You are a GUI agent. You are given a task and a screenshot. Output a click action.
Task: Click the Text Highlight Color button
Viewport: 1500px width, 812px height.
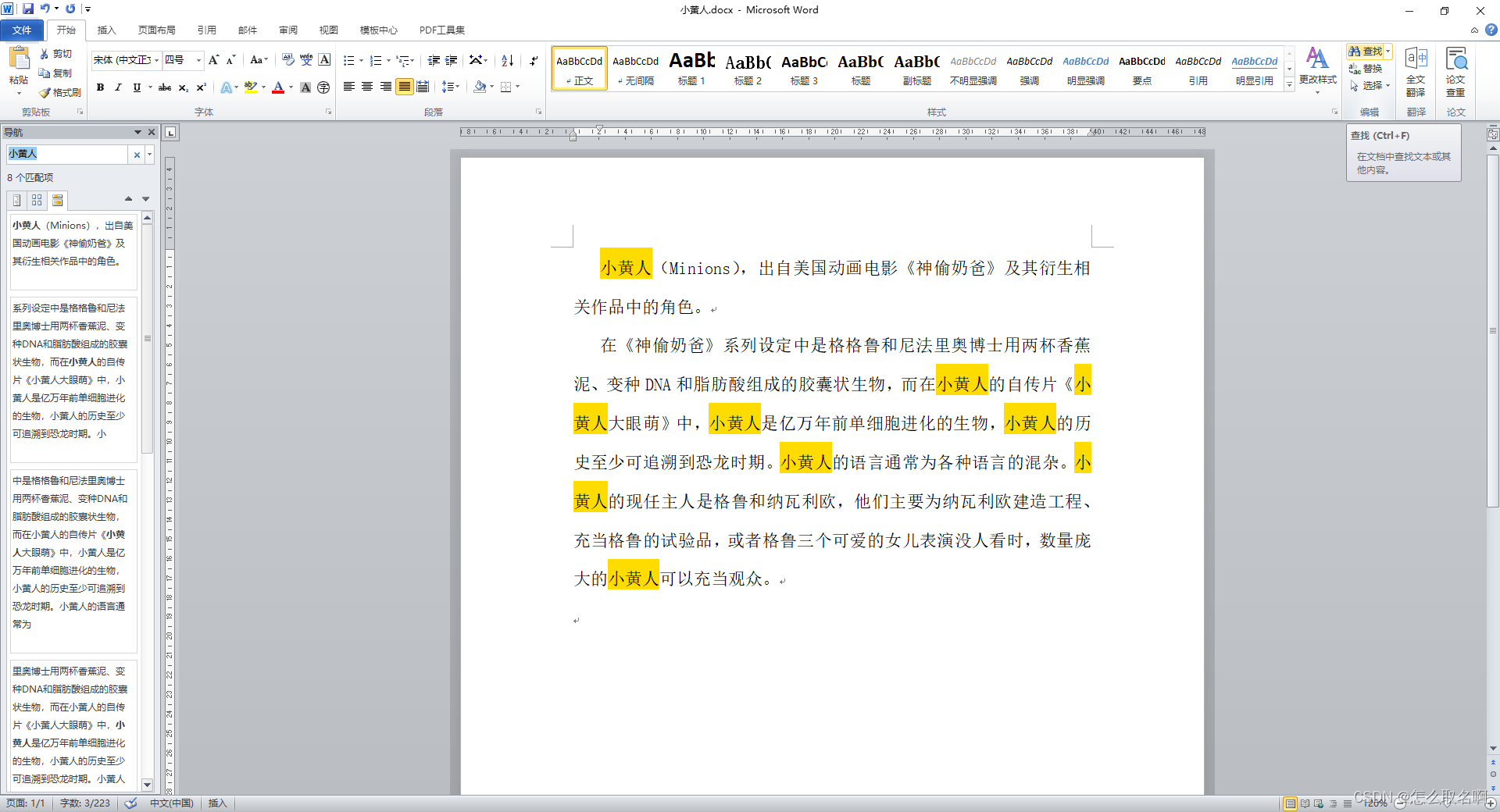pos(250,87)
